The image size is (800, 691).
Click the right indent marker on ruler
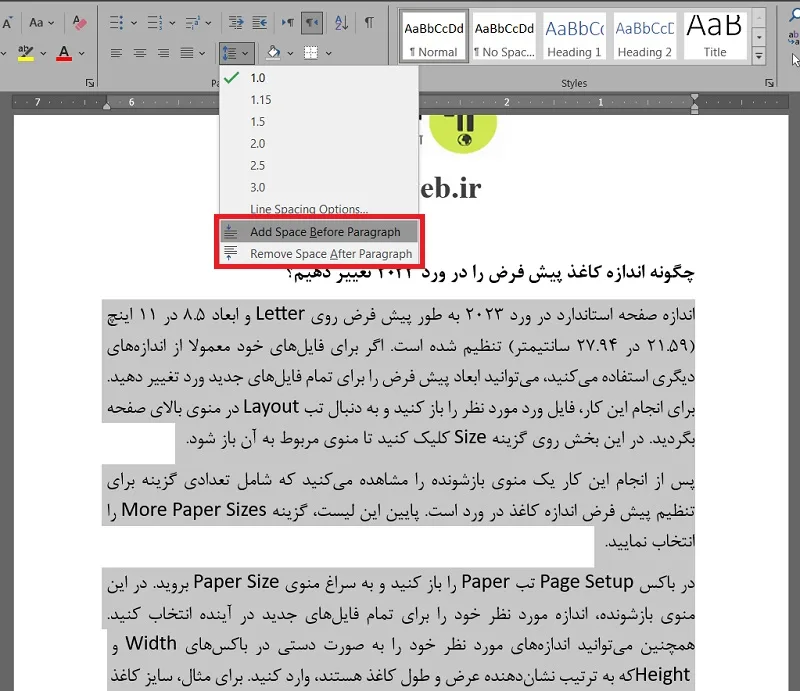[x=694, y=103]
